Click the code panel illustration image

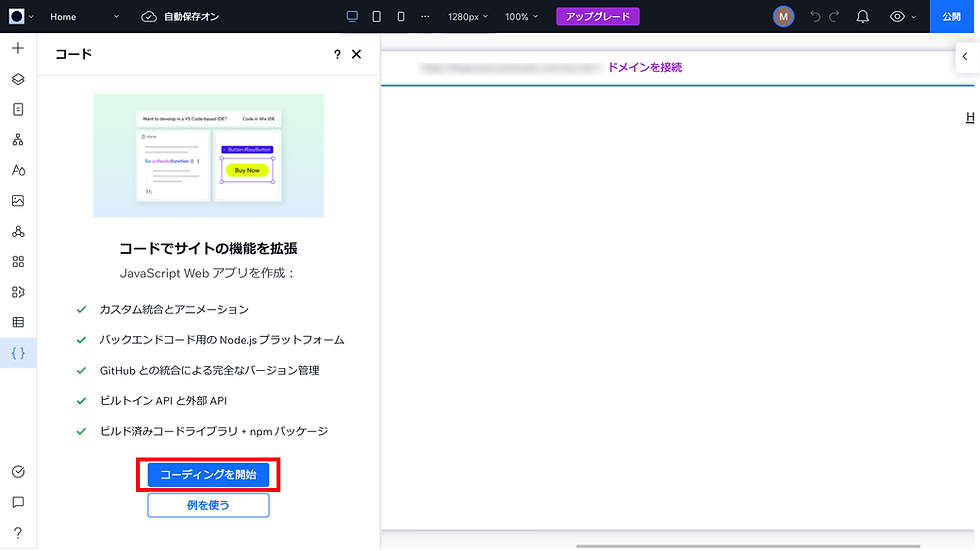point(208,156)
